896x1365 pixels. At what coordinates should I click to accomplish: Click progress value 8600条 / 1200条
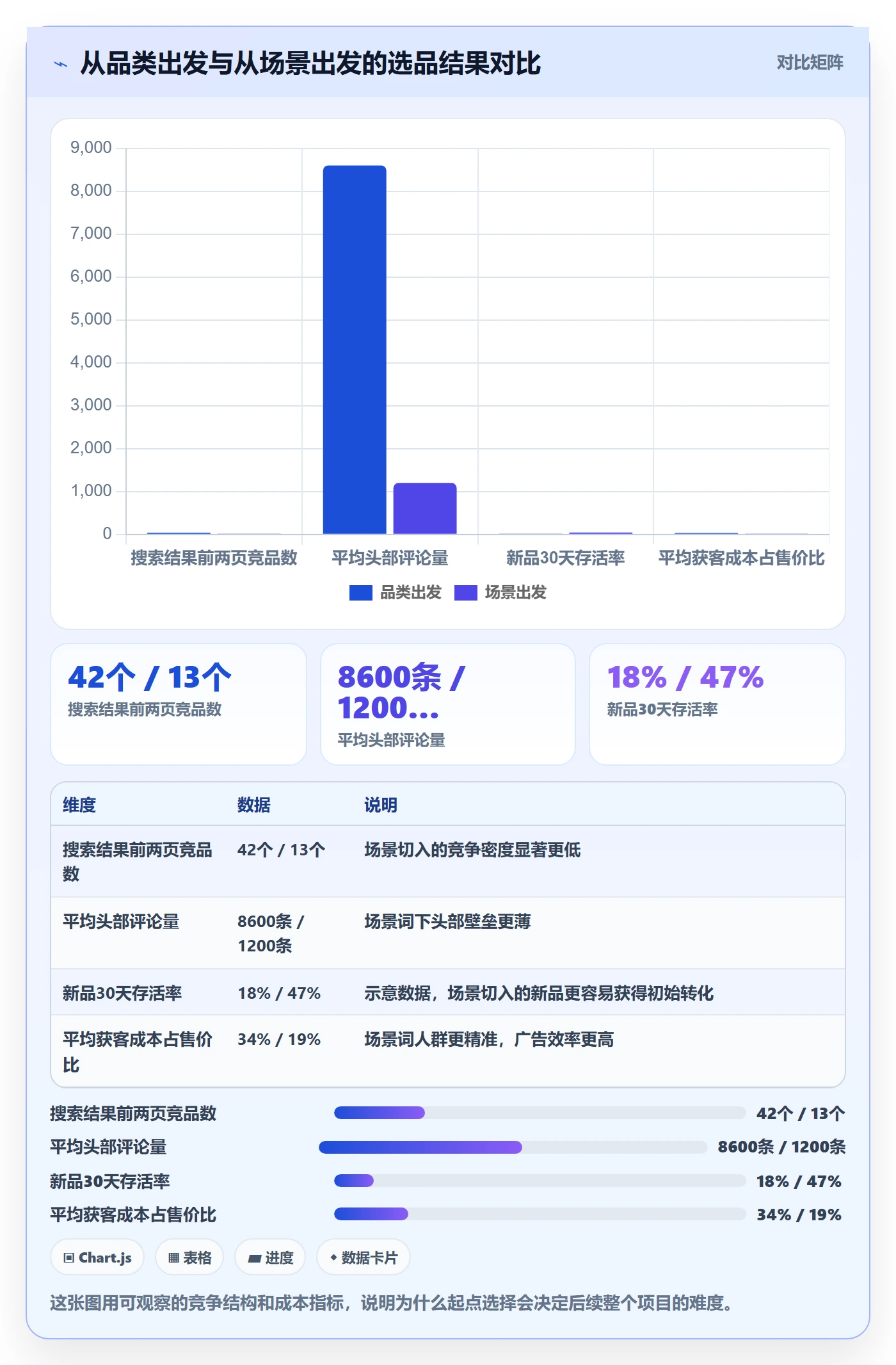click(781, 1147)
